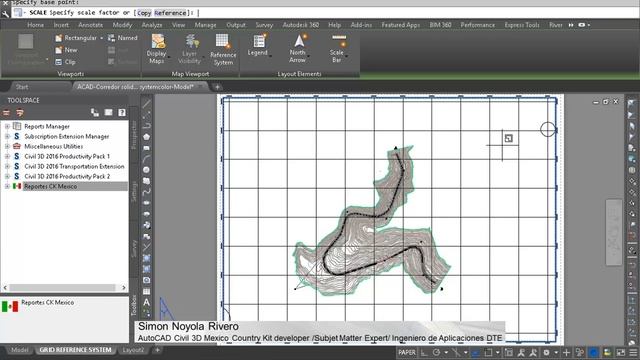Click the Clip viewport icon

(59, 62)
